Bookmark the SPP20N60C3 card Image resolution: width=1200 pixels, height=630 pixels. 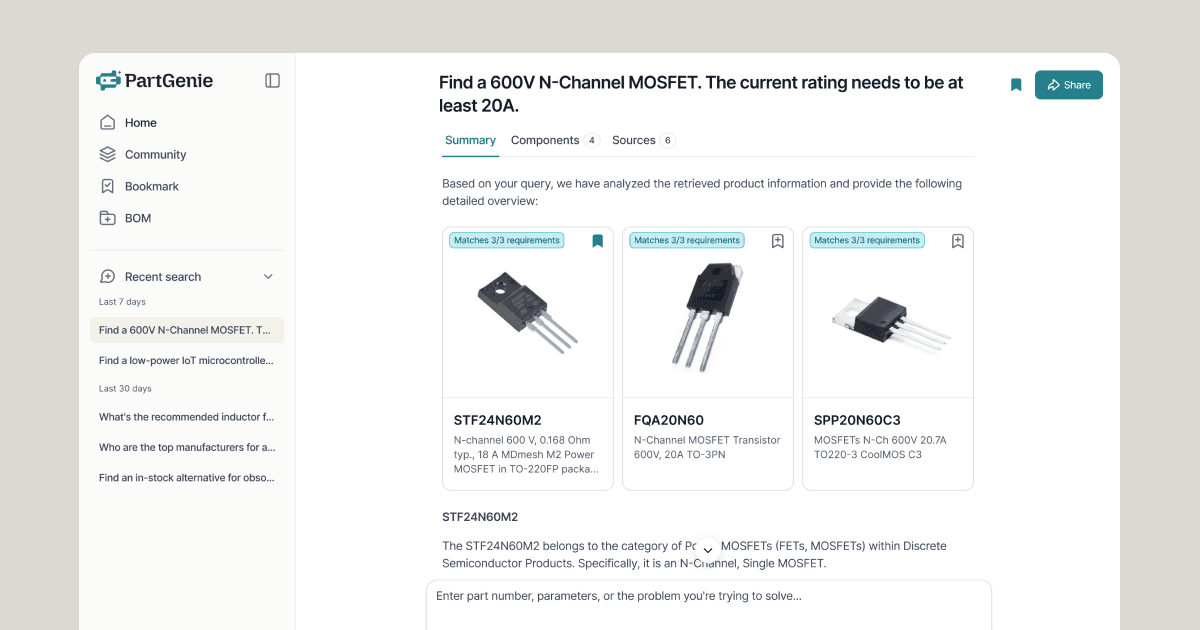tap(957, 241)
